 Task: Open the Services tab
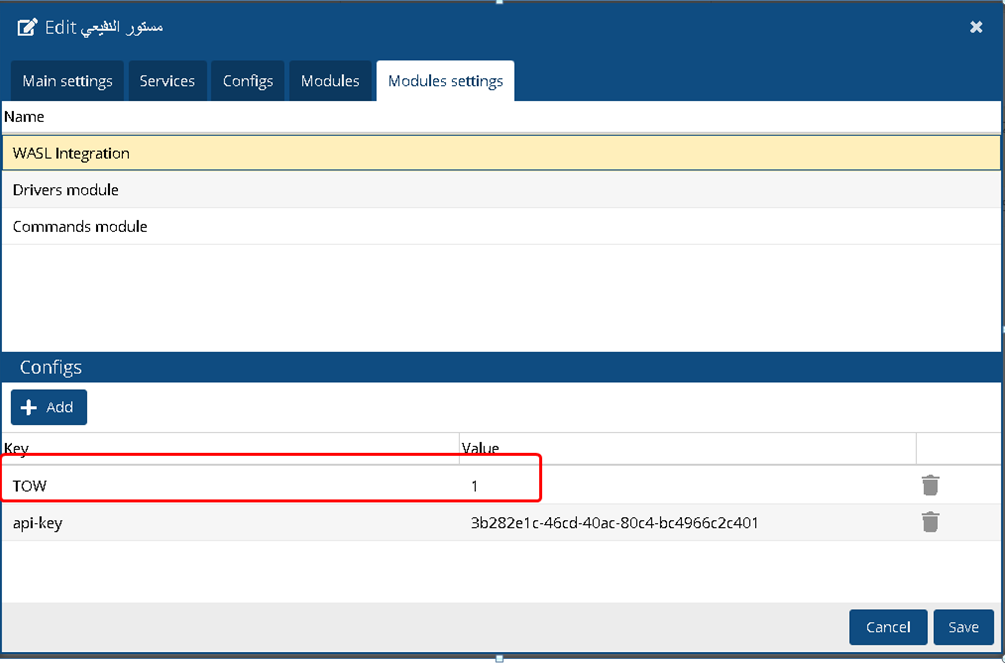point(167,81)
